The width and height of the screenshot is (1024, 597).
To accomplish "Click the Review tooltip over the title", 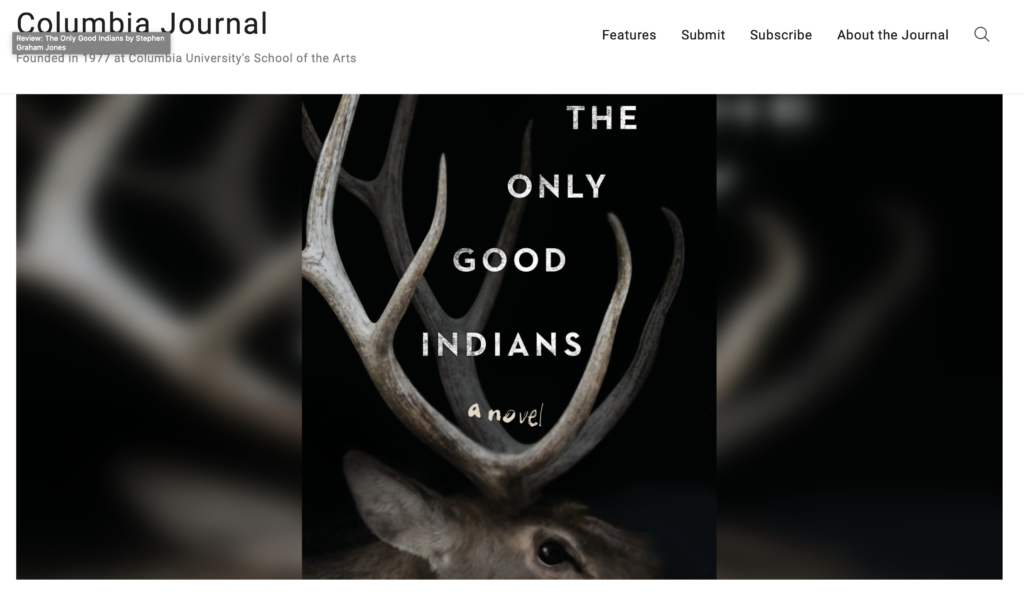I will coord(91,43).
